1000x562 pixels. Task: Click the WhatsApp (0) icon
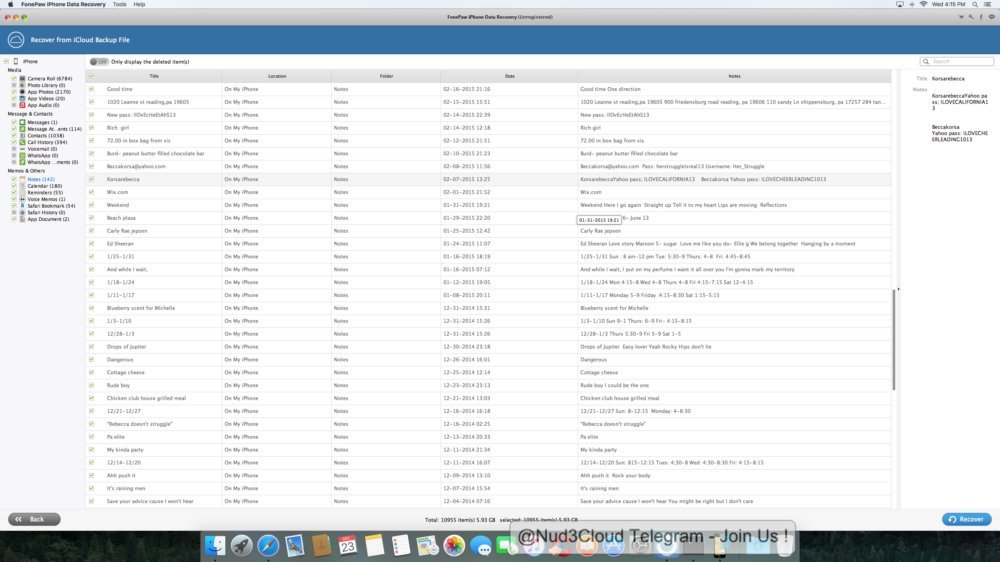[22, 156]
